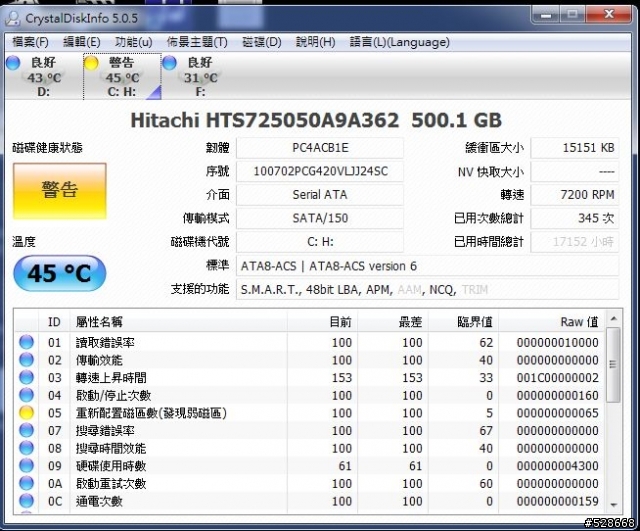The height and width of the screenshot is (531, 640).
Task: Click the 屬性名稱 column header
Action: point(179,322)
